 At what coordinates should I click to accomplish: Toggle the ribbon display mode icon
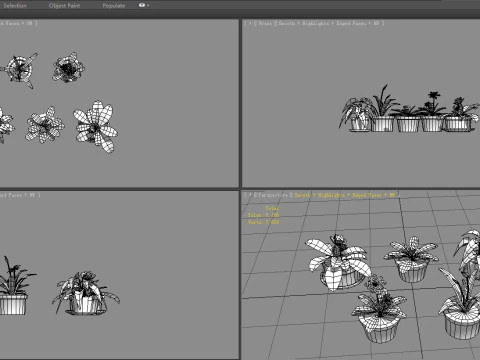(x=142, y=5)
